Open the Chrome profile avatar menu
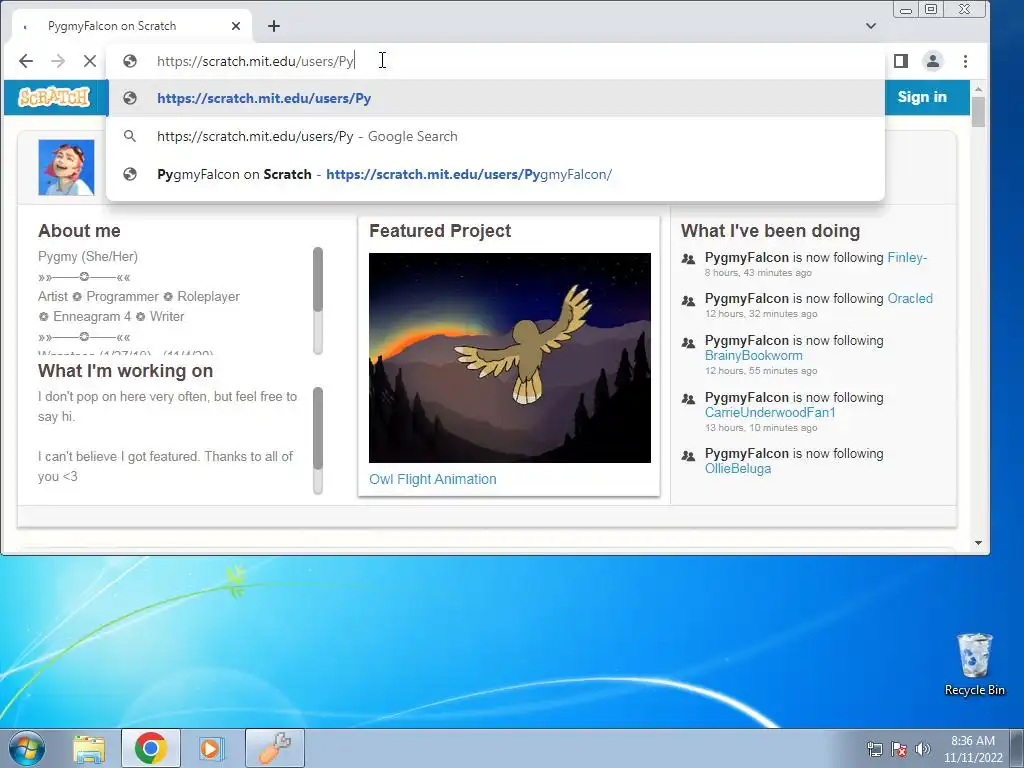1024x768 pixels. click(933, 61)
